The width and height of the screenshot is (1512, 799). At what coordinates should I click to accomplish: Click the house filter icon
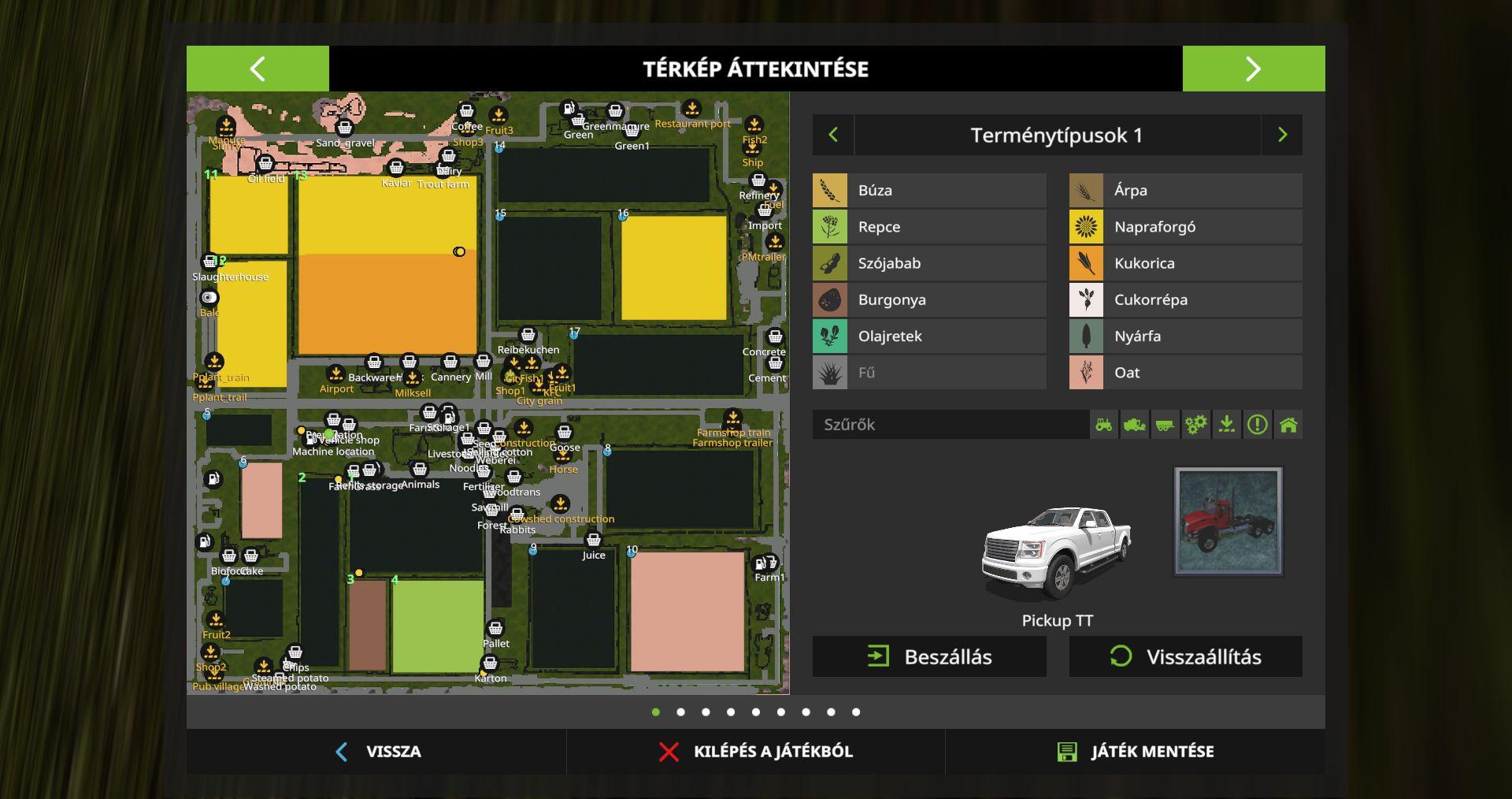pos(1288,425)
